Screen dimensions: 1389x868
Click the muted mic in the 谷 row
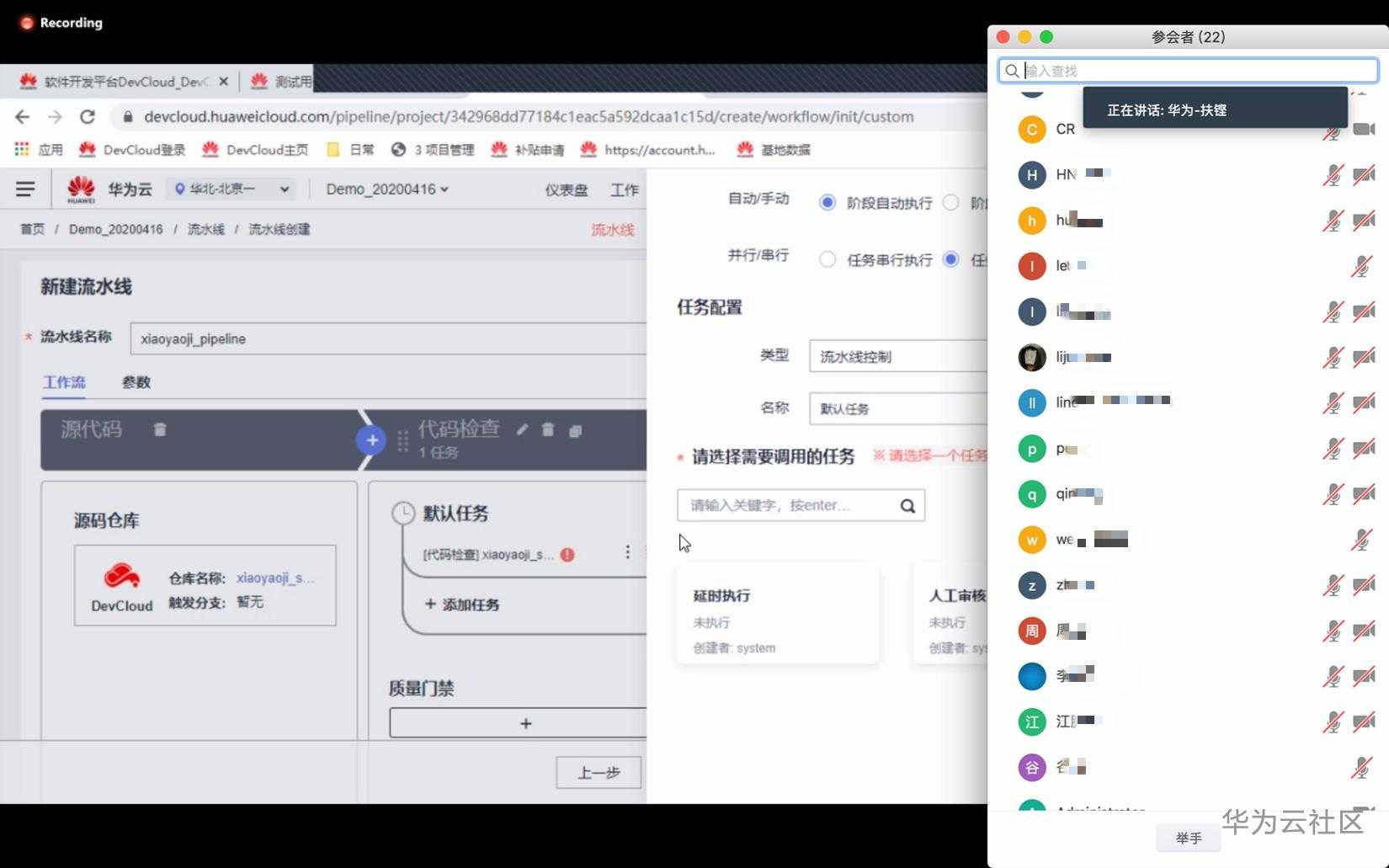pos(1361,767)
